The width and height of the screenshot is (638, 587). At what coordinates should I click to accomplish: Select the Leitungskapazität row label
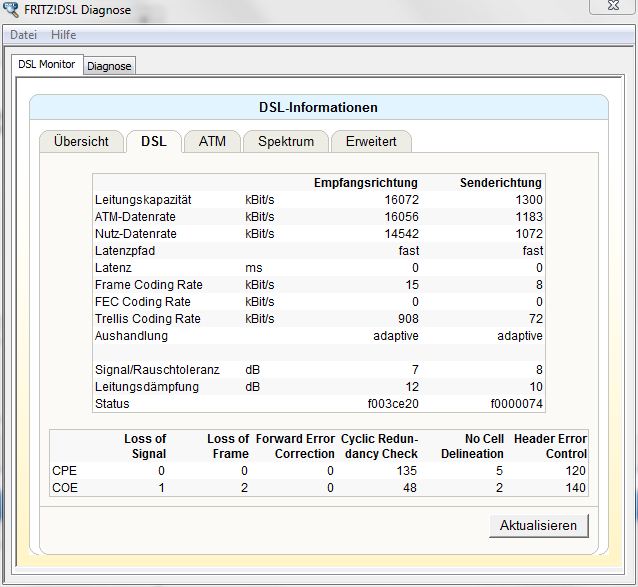point(143,200)
